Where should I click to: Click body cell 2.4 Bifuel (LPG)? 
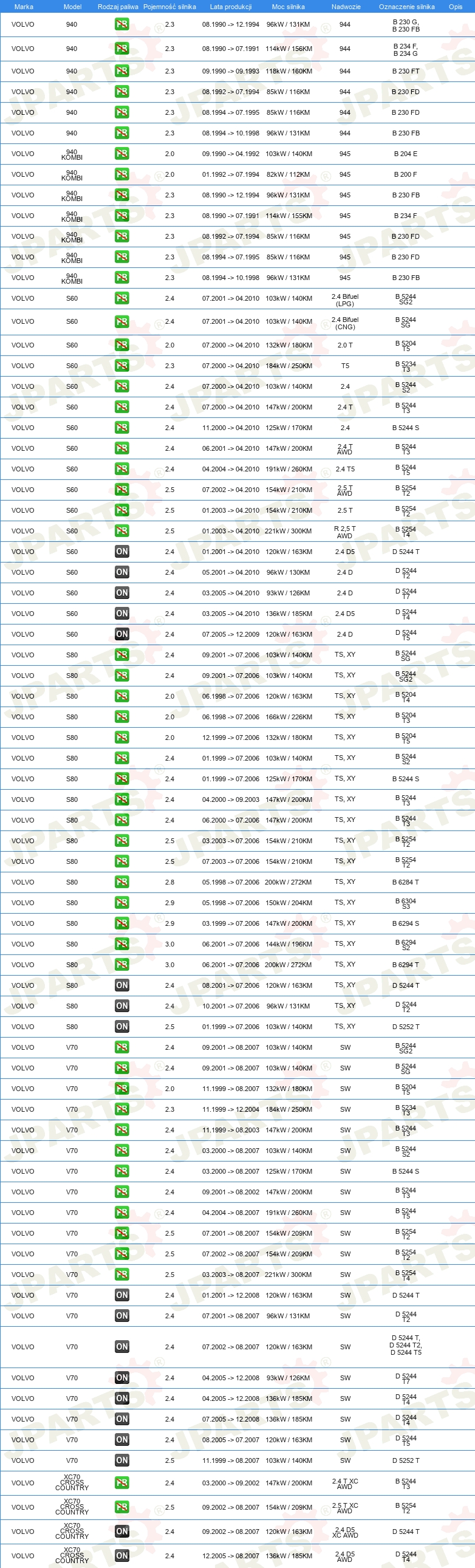coord(345,300)
